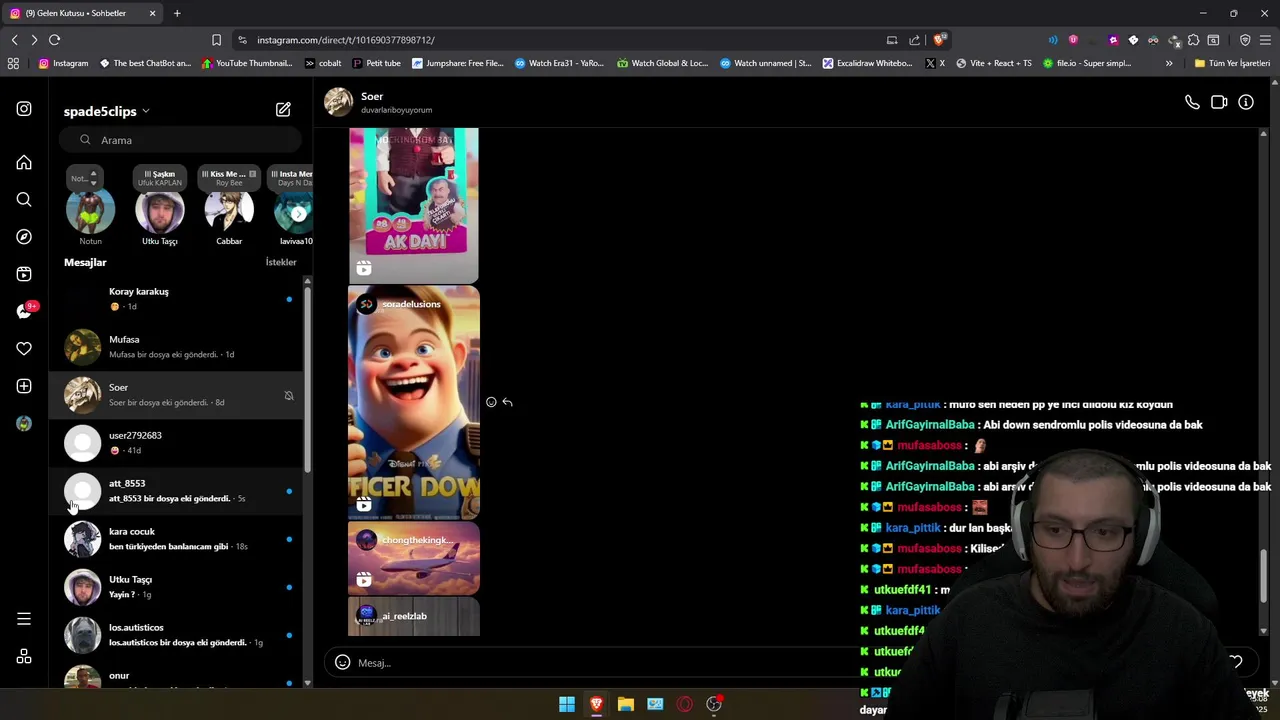Reload the current browser page
The image size is (1280, 720).
pos(54,40)
